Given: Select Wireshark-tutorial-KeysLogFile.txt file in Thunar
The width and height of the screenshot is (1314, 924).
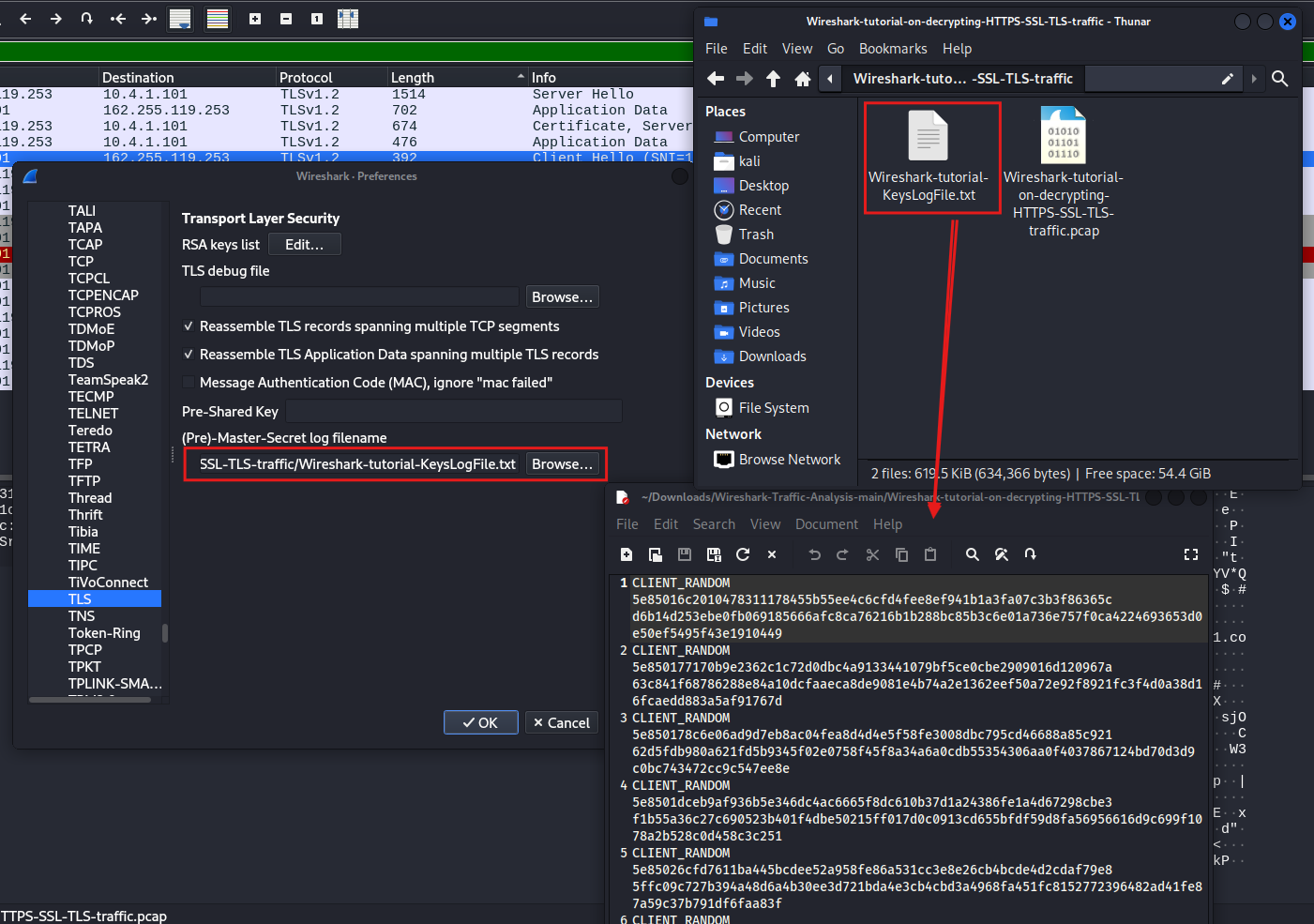Looking at the screenshot, I should tap(929, 158).
